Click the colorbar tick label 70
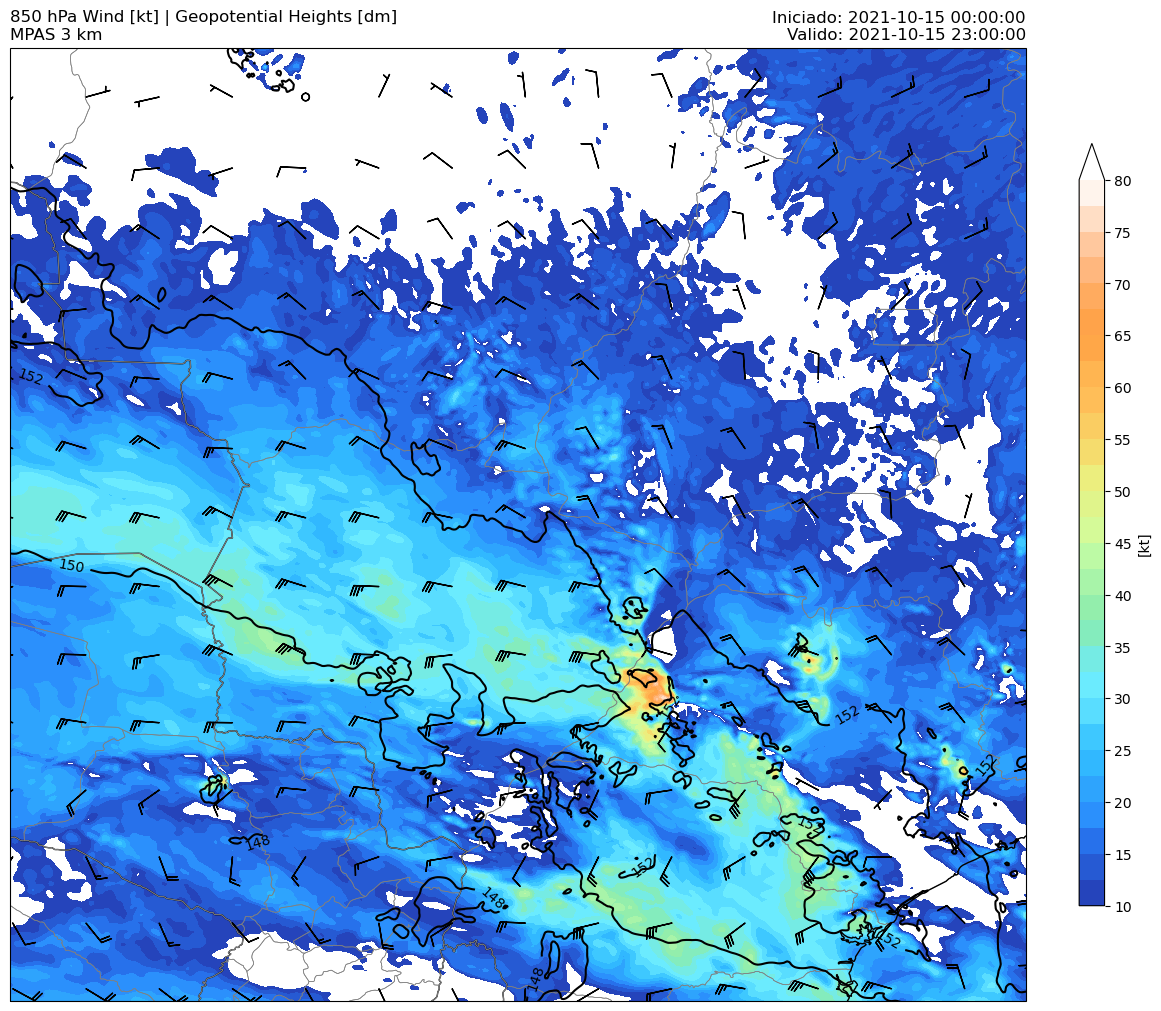The height and width of the screenshot is (1011, 1161). [1122, 284]
